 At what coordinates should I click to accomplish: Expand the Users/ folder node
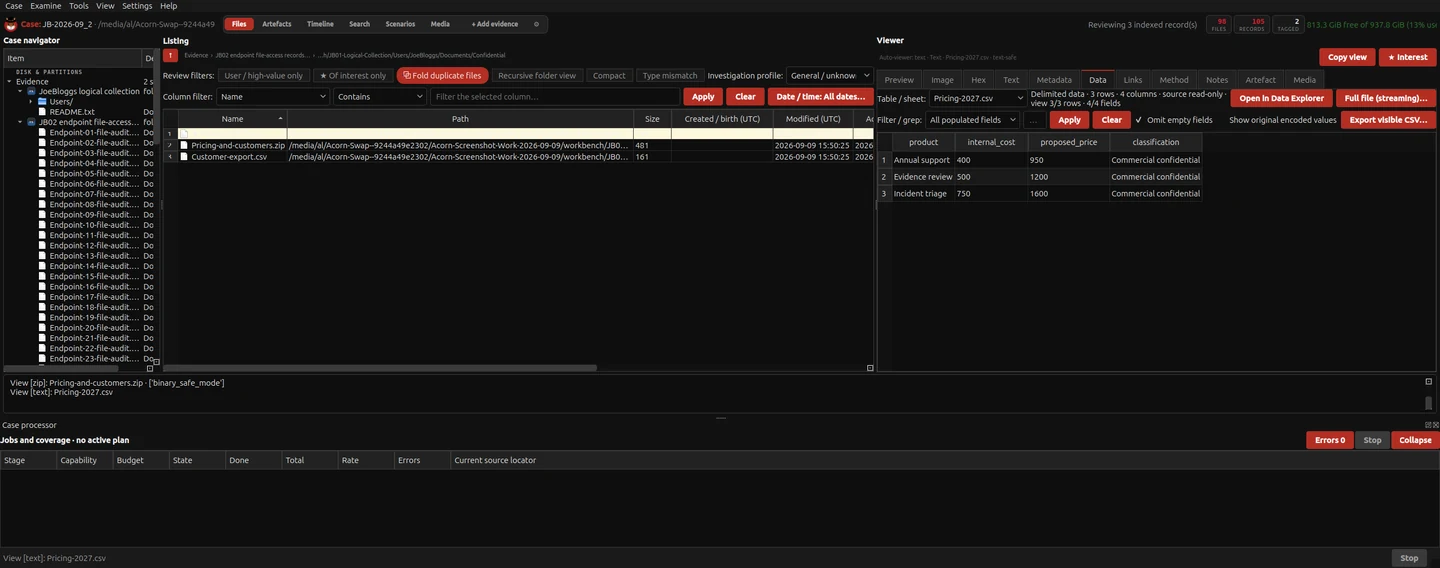click(x=31, y=102)
